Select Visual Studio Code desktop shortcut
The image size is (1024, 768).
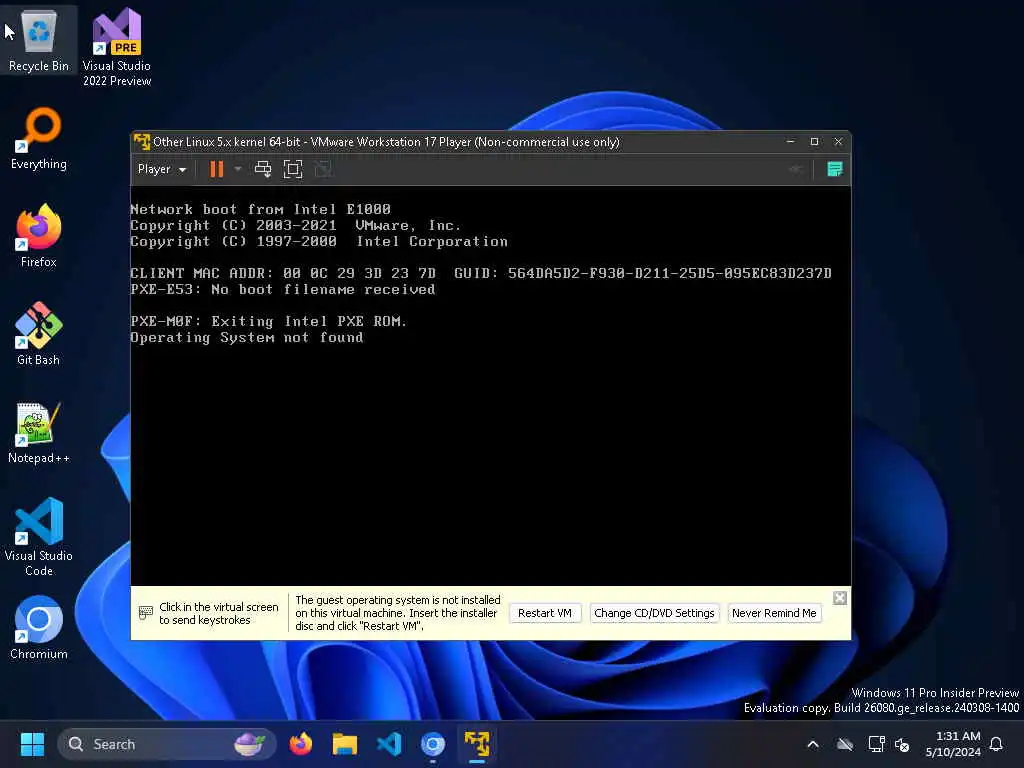coord(39,537)
